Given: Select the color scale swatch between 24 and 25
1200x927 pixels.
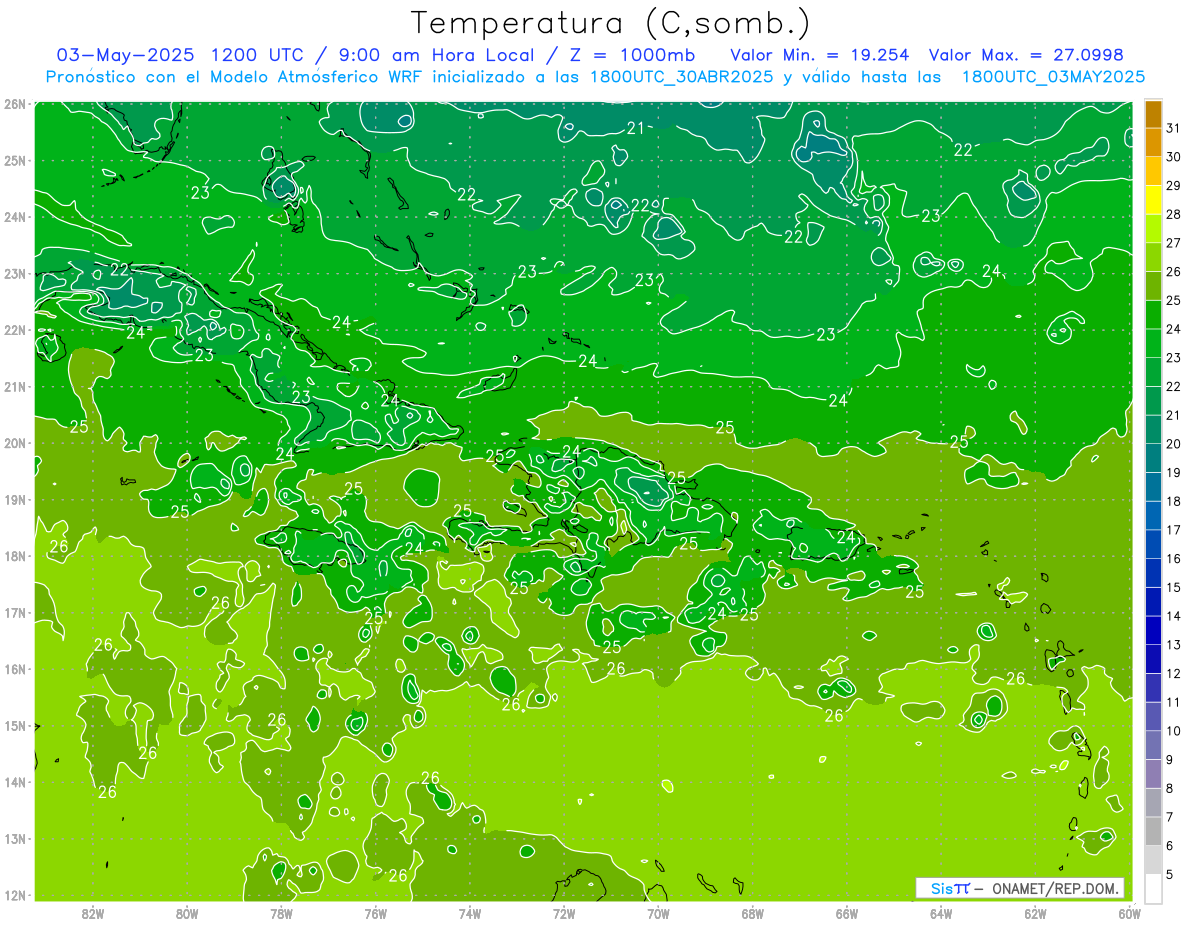Looking at the screenshot, I should pyautogui.click(x=1153, y=315).
